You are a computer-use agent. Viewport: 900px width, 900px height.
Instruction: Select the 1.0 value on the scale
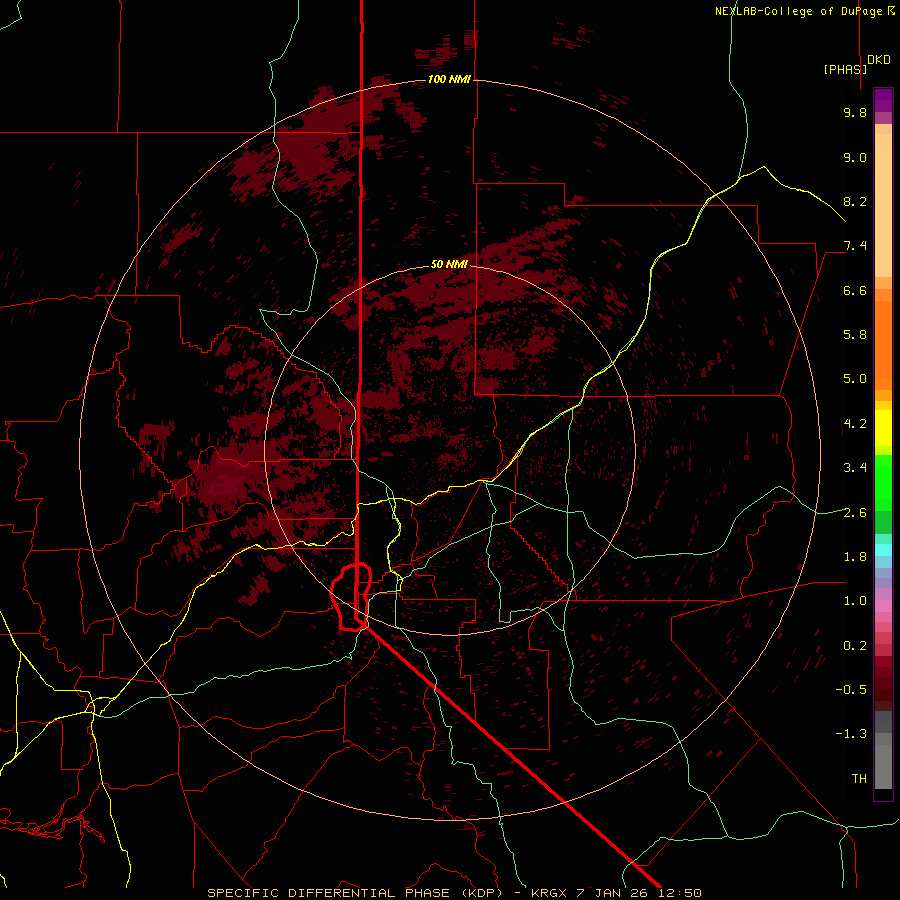(855, 600)
